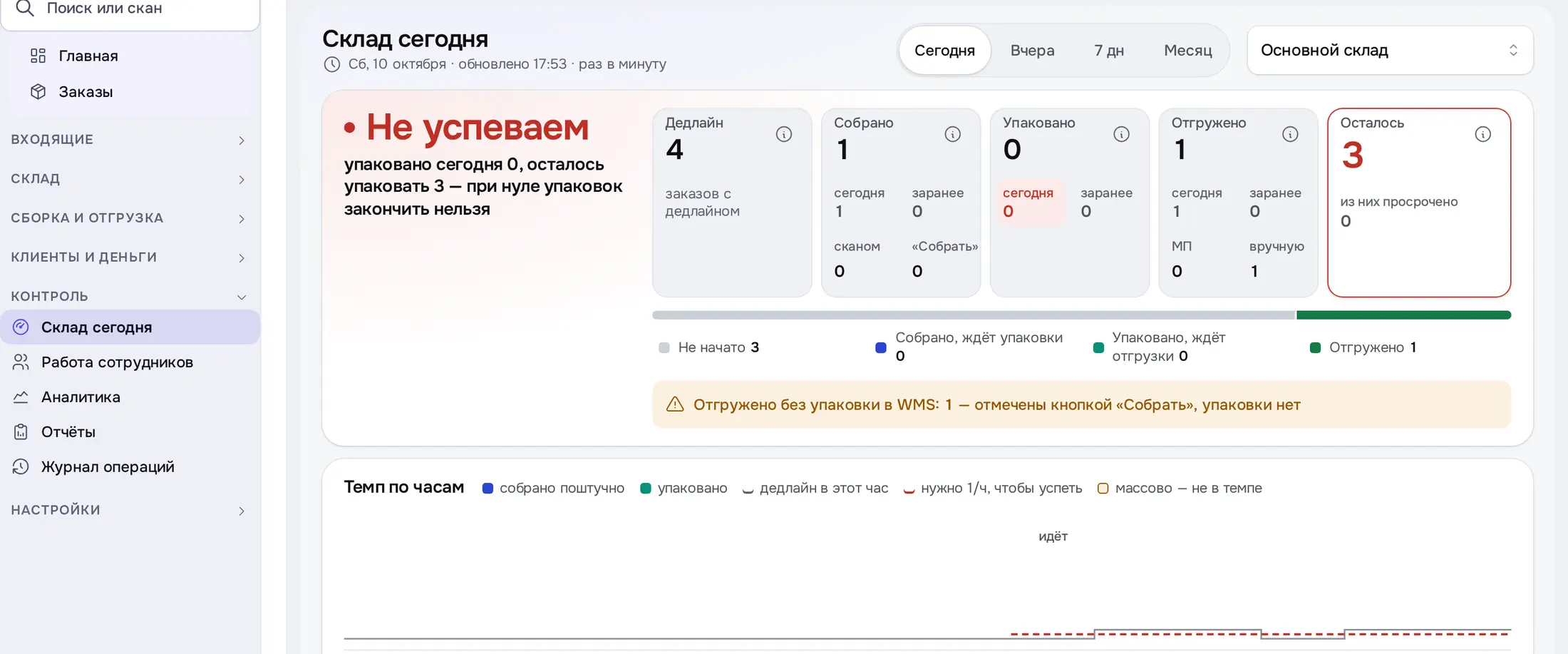Screen dimensions: 1568x654
Task: Open the Основной склад warehouse dropdown
Action: (1390, 50)
